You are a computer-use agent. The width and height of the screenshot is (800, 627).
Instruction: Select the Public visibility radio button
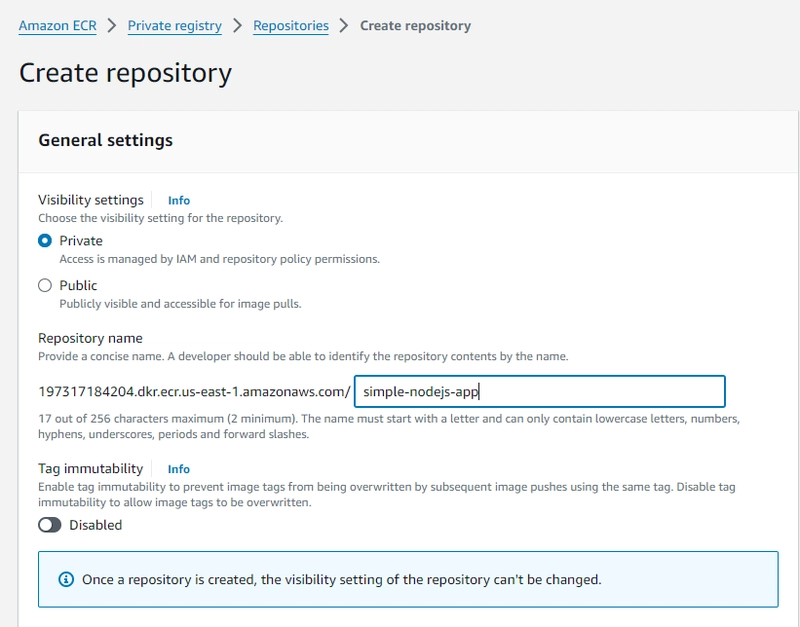[x=45, y=285]
